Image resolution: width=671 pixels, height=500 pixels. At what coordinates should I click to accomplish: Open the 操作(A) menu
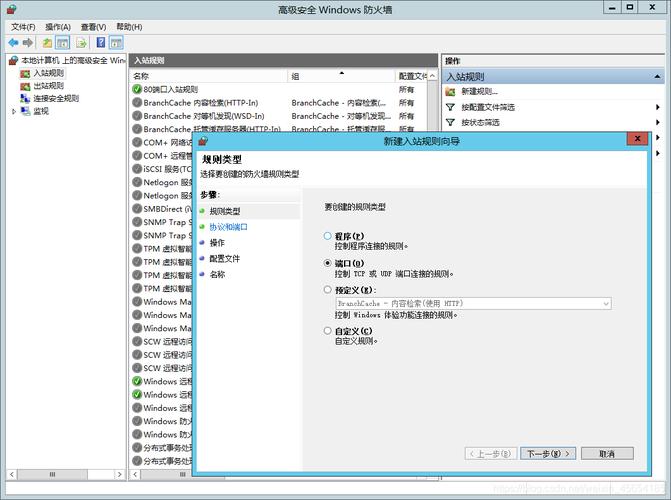pos(58,27)
